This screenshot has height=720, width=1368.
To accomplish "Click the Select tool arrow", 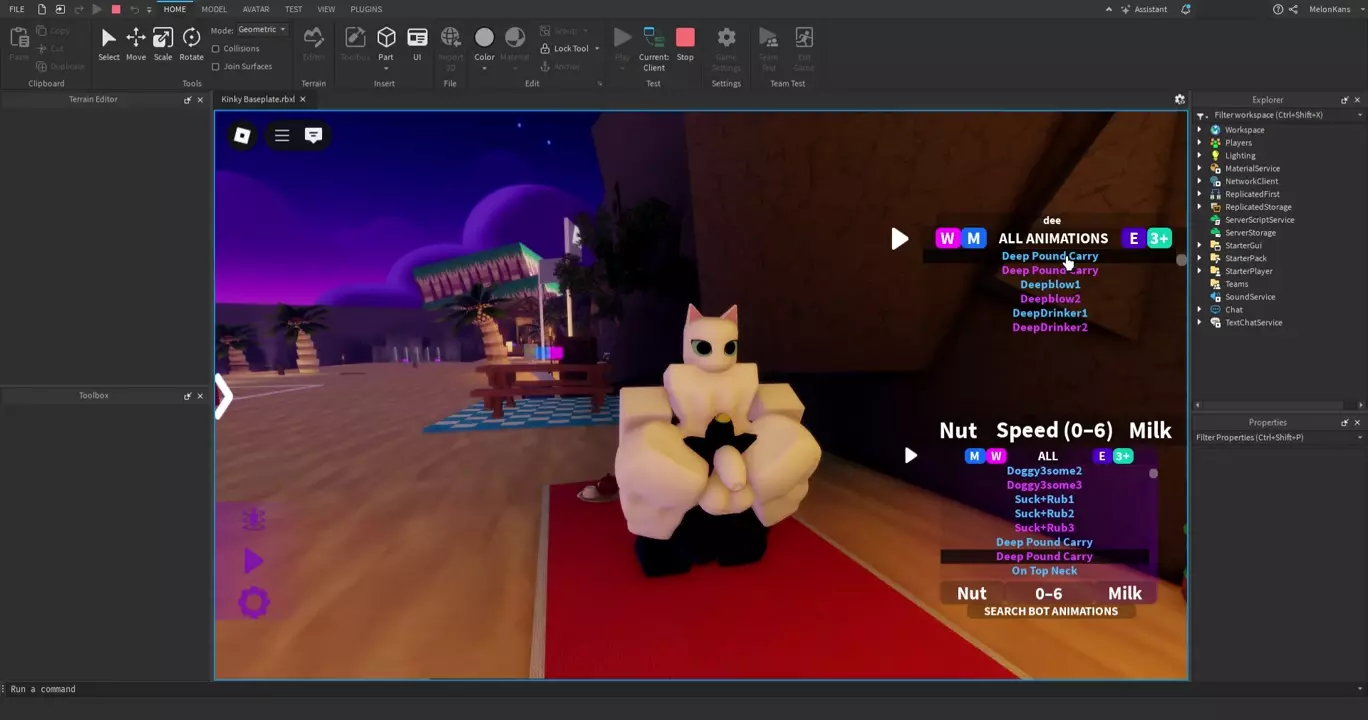I will pyautogui.click(x=109, y=43).
